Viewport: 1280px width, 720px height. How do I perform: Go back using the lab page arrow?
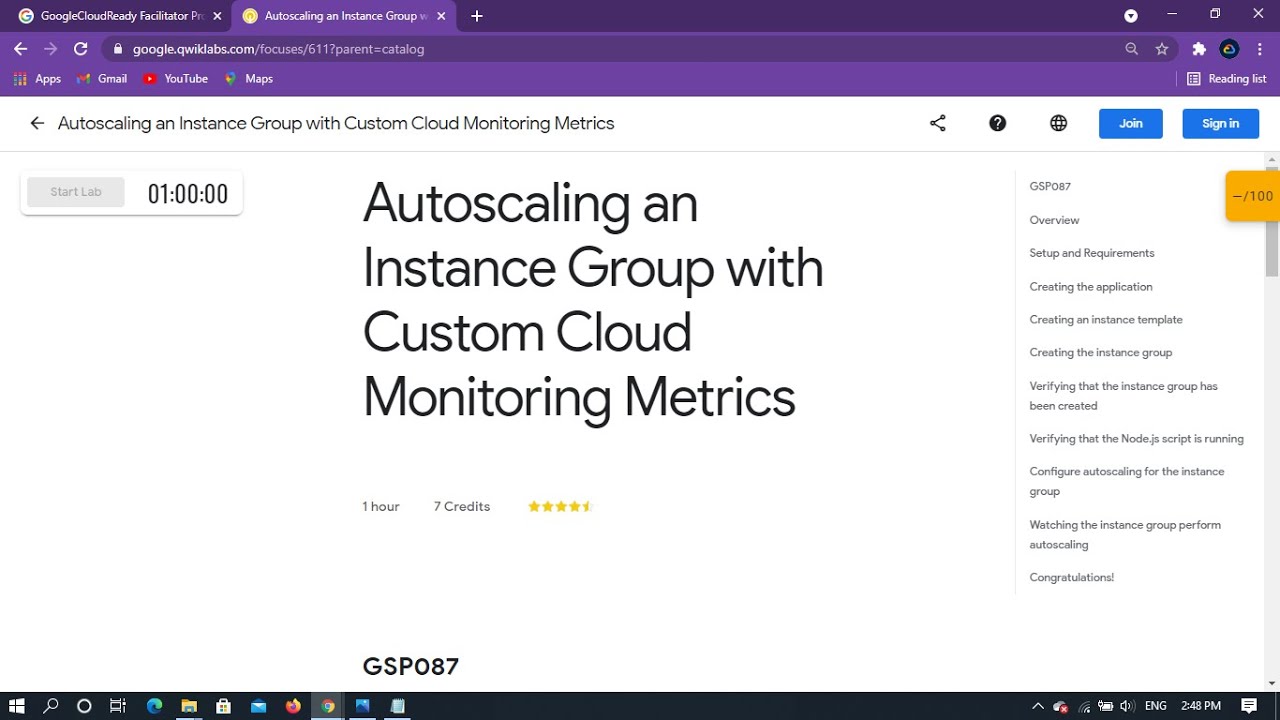[37, 123]
